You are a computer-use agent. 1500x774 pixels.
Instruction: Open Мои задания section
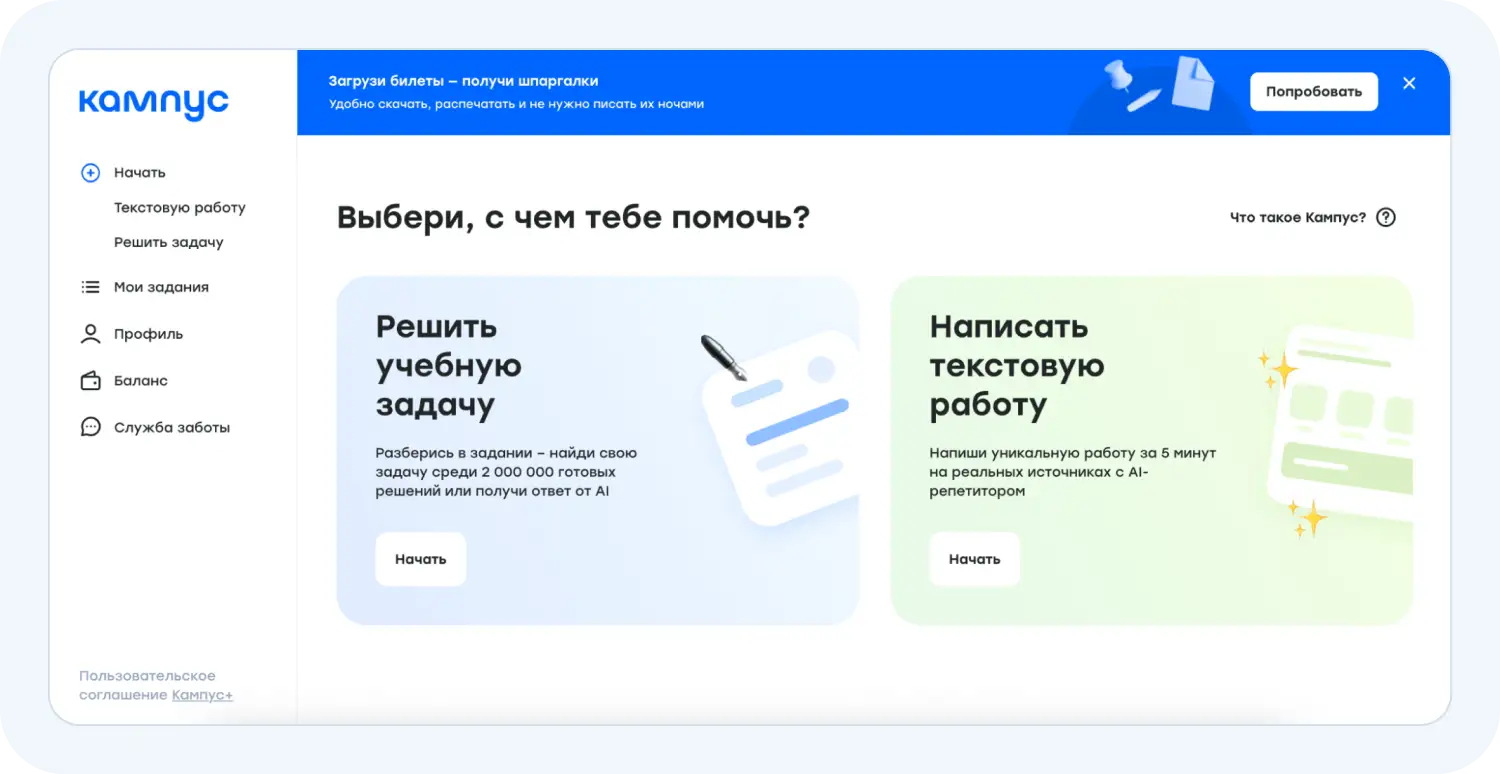click(161, 287)
